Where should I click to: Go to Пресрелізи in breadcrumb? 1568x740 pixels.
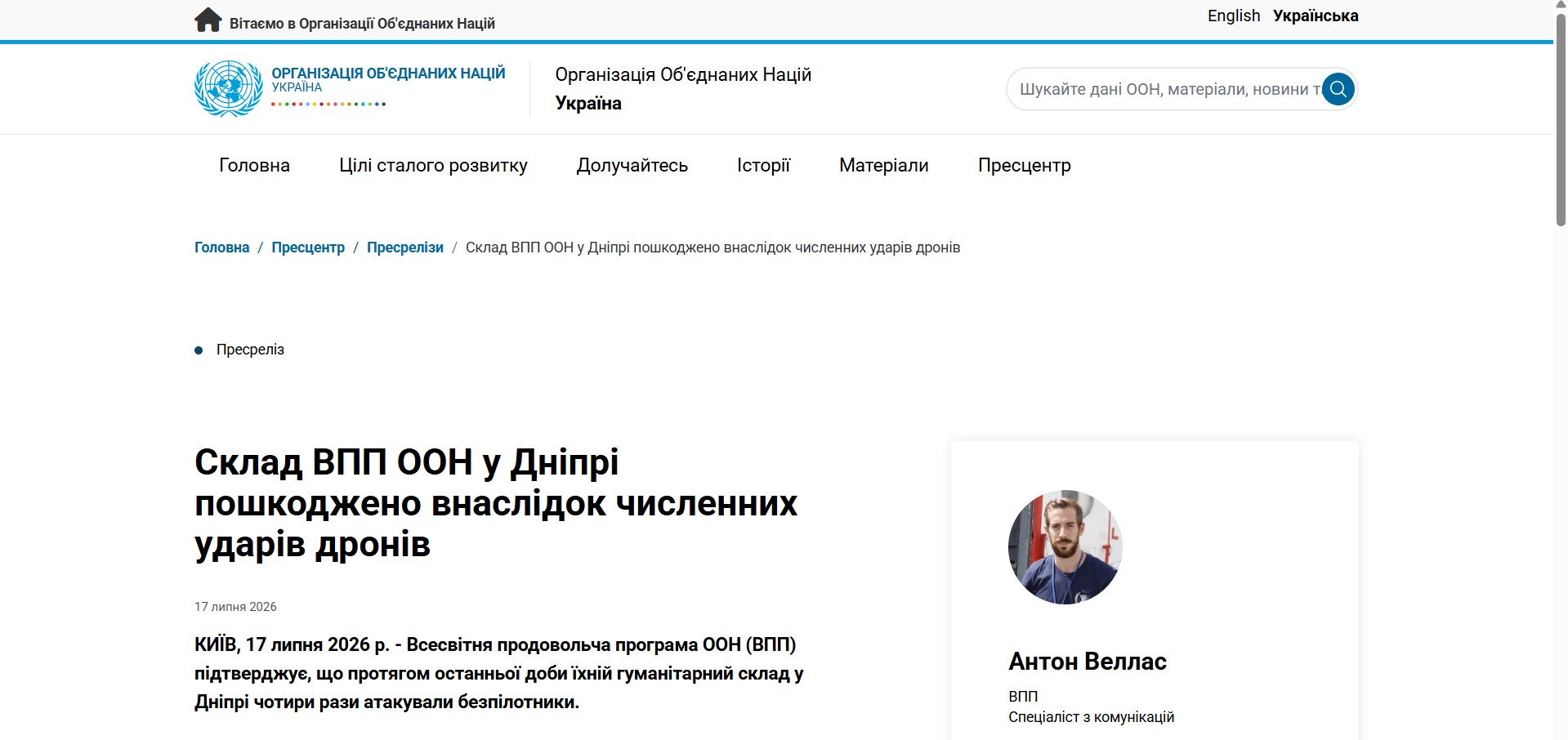click(405, 247)
